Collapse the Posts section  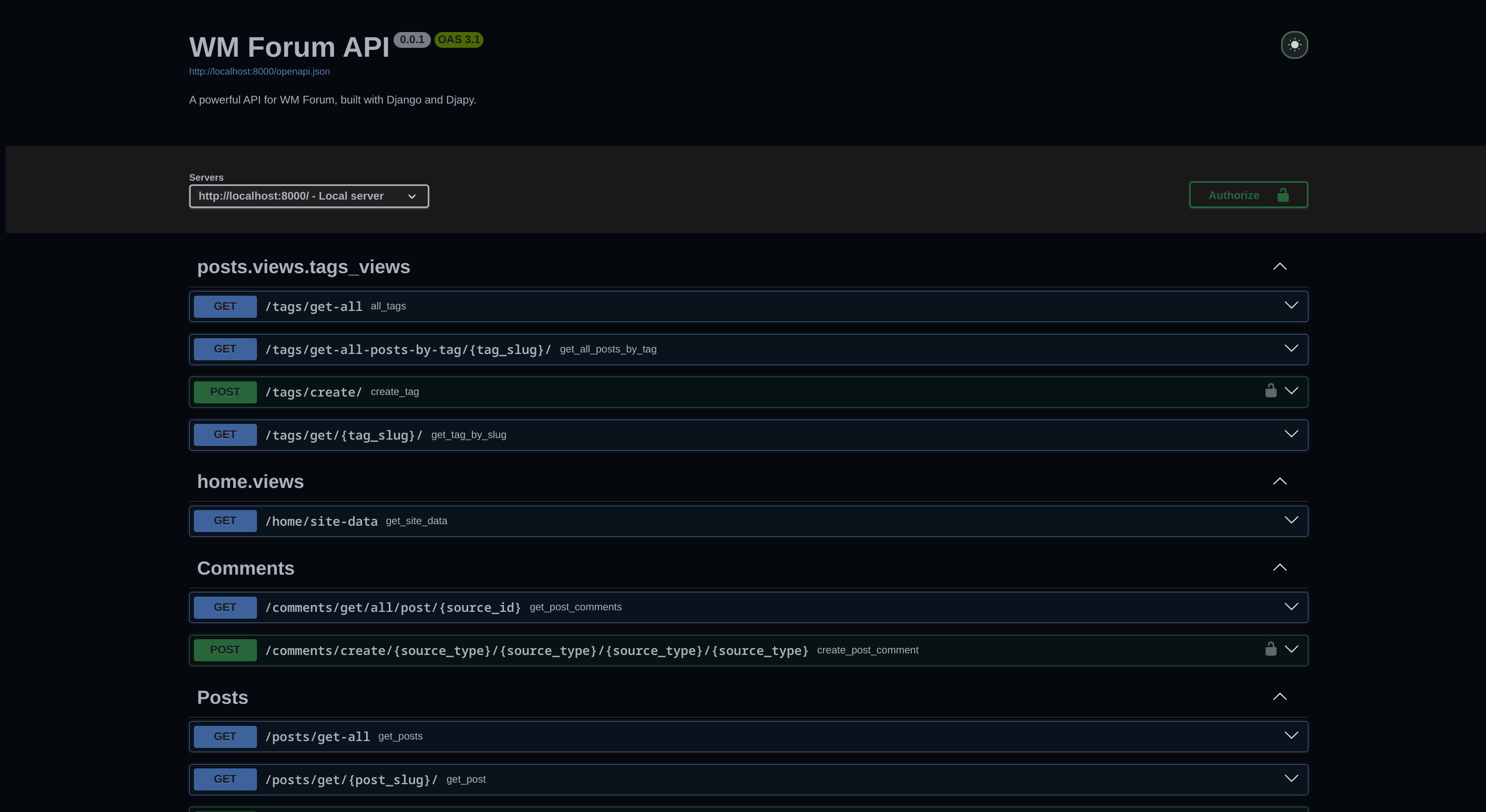1279,696
